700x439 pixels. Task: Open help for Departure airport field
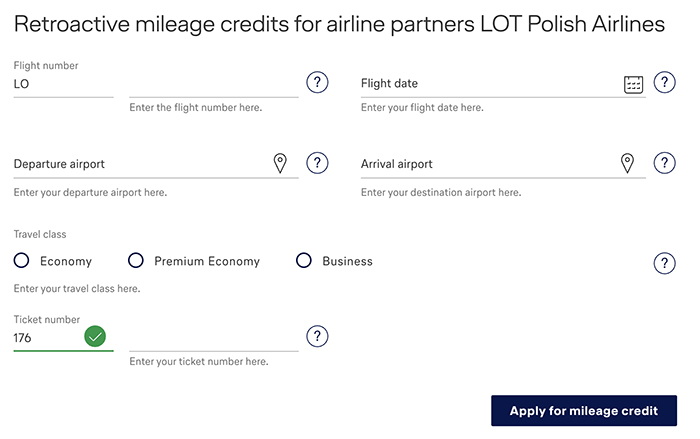[x=317, y=163]
